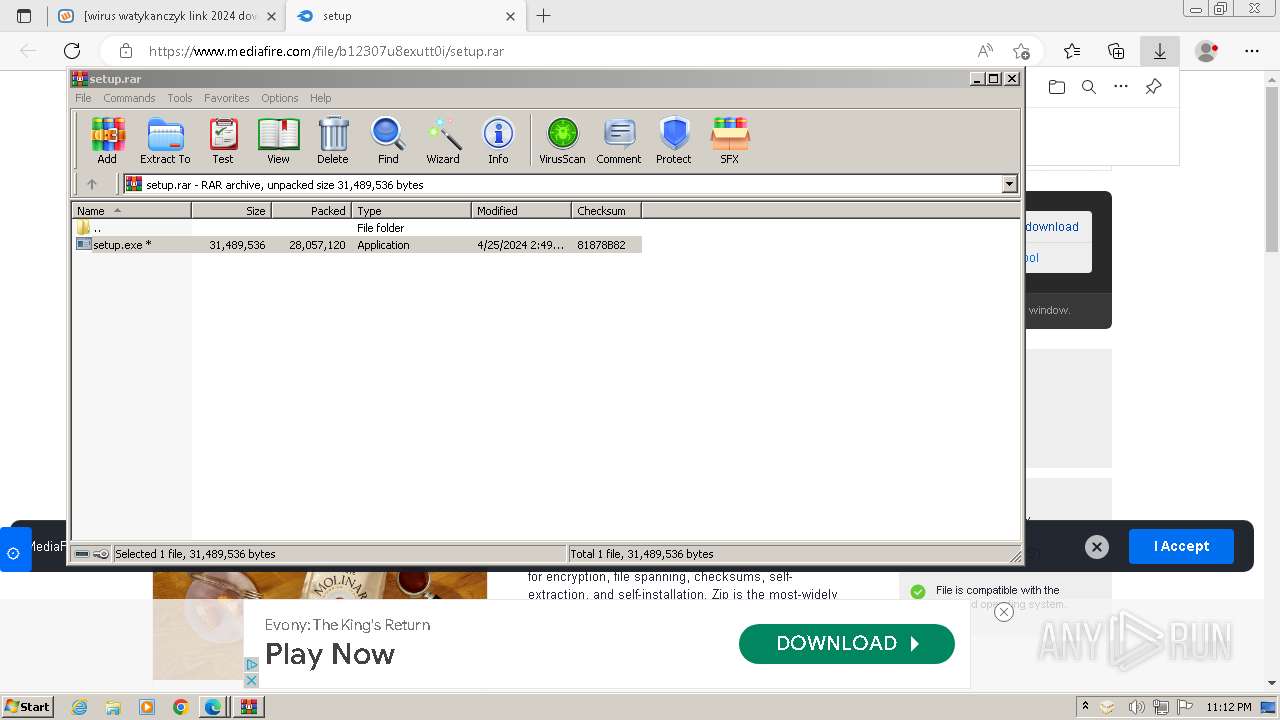Sort files by Size column
Image resolution: width=1280 pixels, height=720 pixels.
coord(231,211)
